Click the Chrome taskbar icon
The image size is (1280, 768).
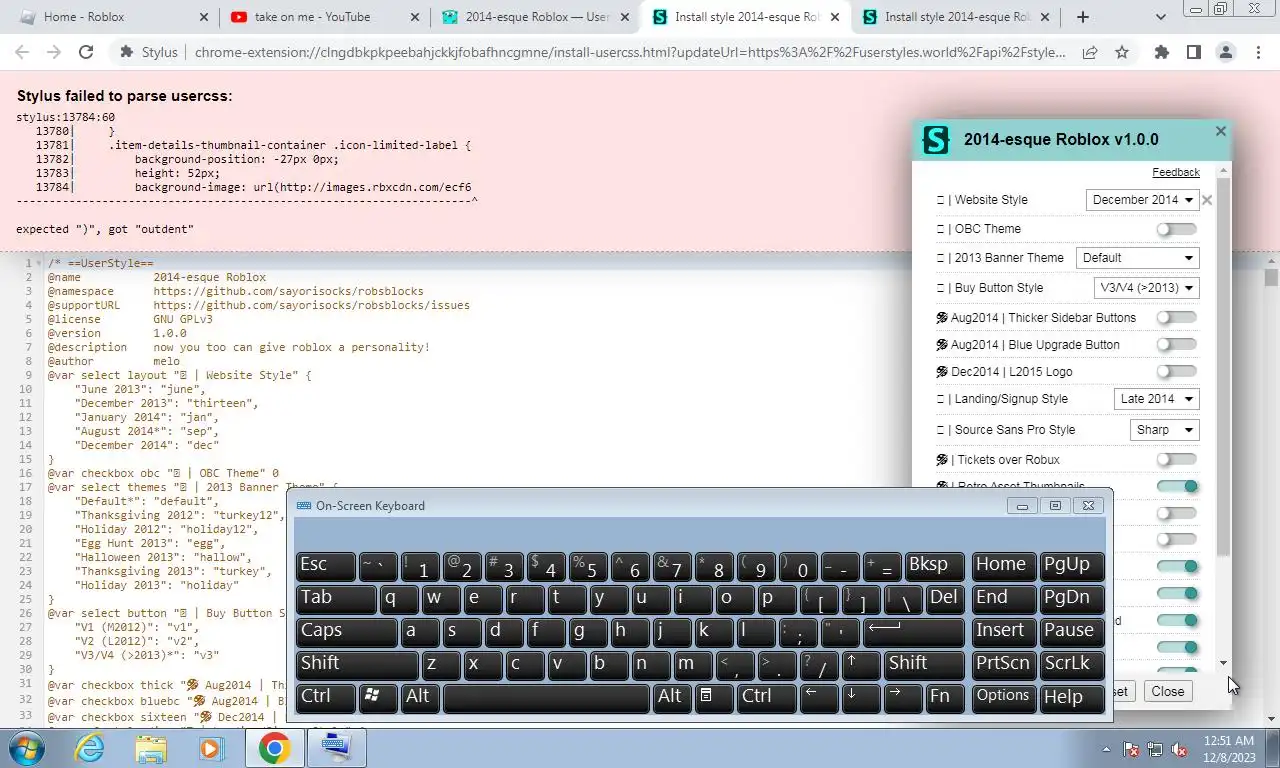[274, 748]
